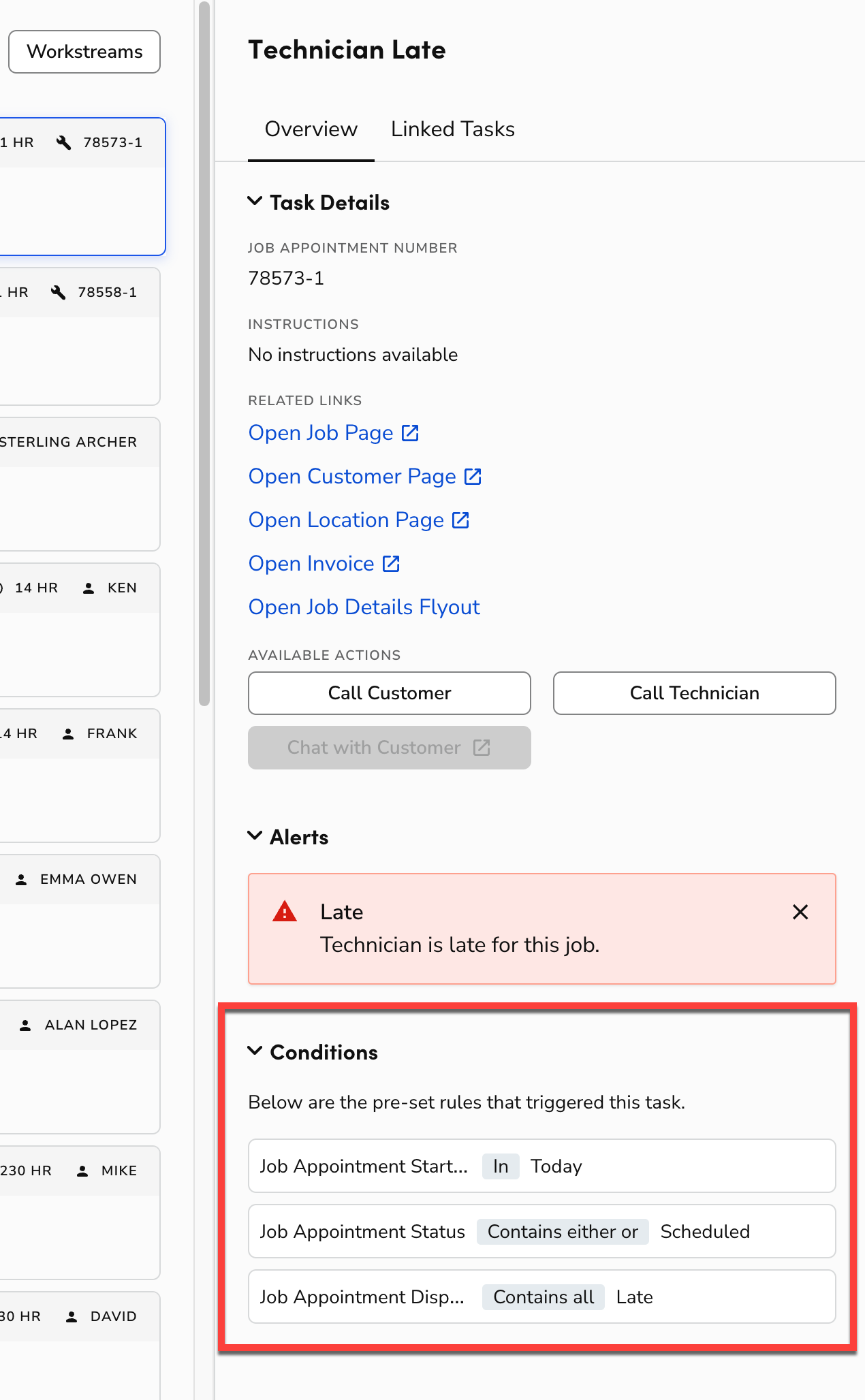Click the wrench icon beside 78573-1
865x1400 pixels.
64,142
